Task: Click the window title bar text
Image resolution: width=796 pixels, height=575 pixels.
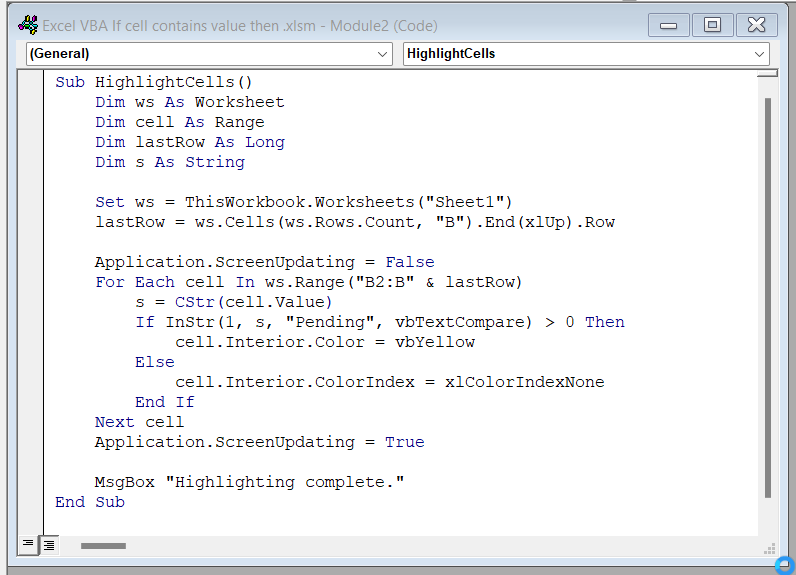Action: [240, 25]
